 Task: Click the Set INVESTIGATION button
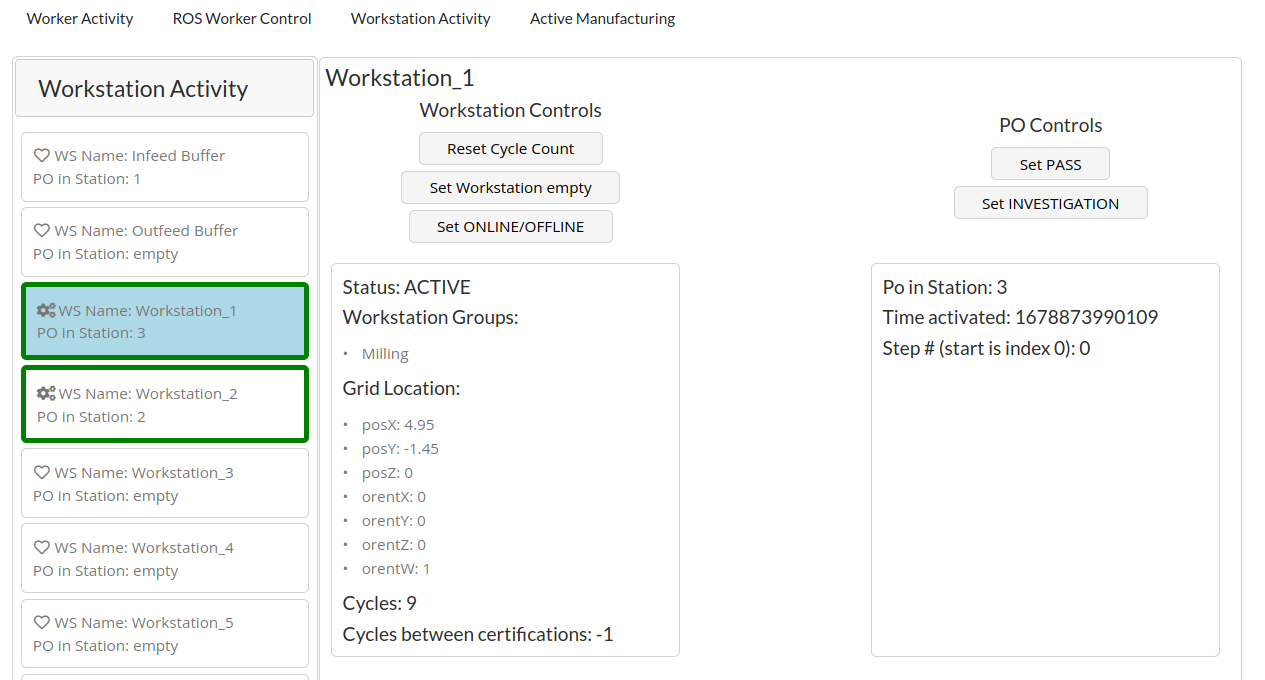1050,203
